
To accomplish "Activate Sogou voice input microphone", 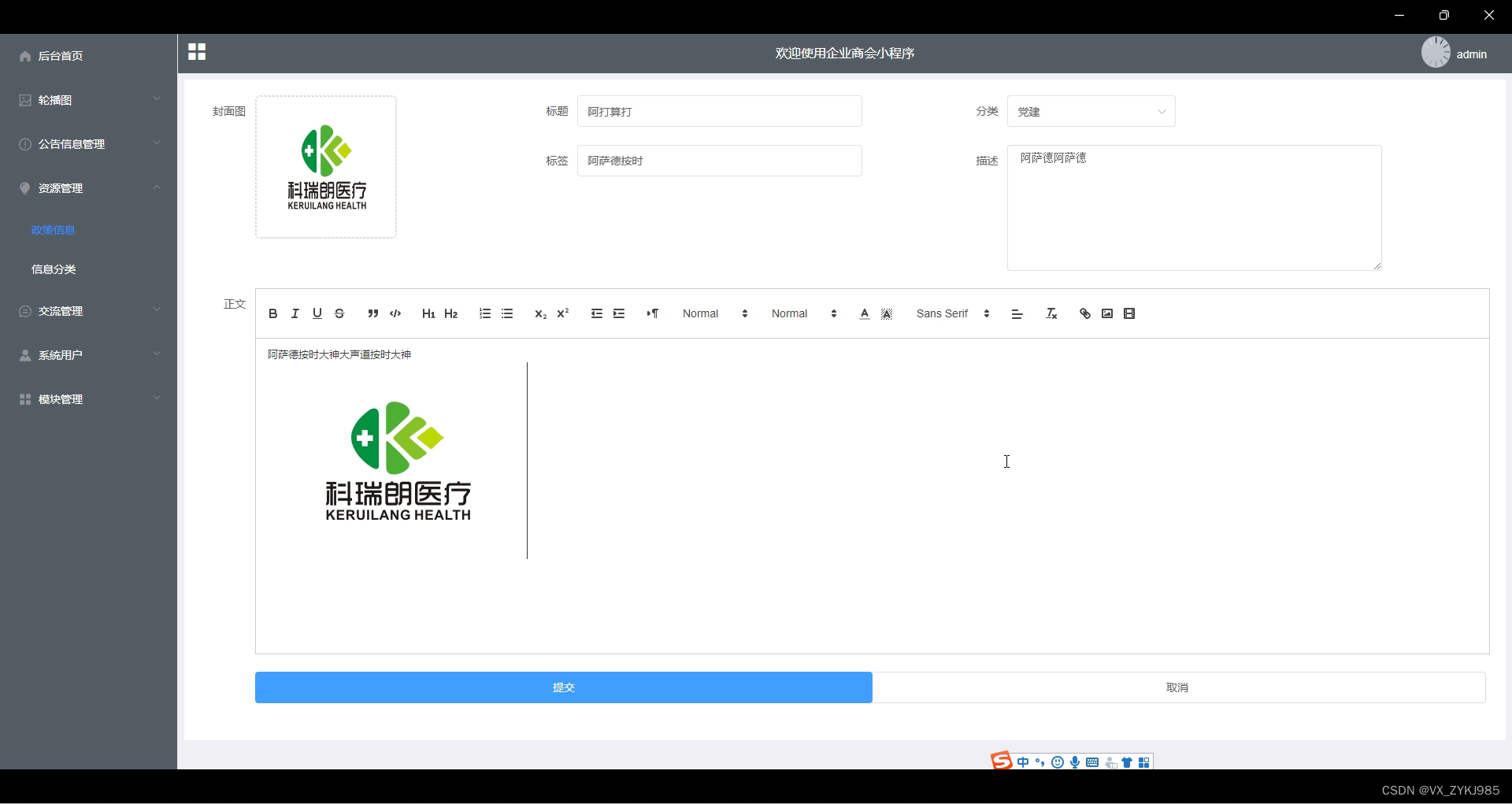I will 1075,762.
